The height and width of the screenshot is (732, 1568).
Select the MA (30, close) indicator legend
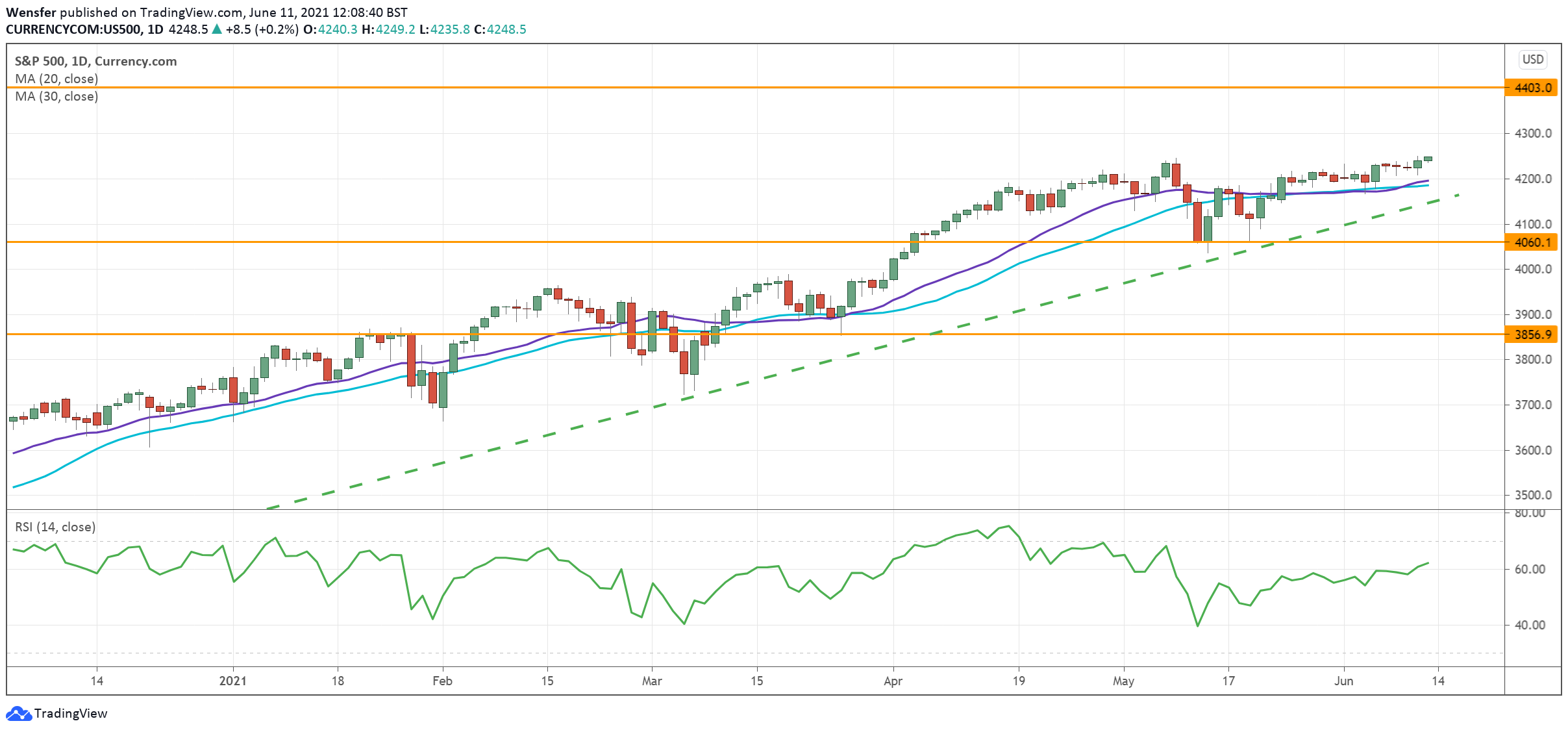(x=56, y=97)
